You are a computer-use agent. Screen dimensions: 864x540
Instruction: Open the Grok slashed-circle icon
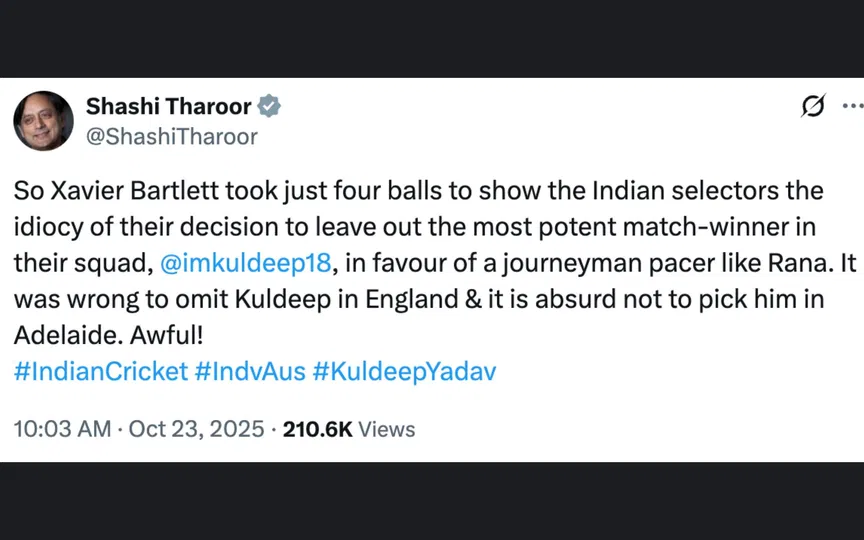(814, 107)
